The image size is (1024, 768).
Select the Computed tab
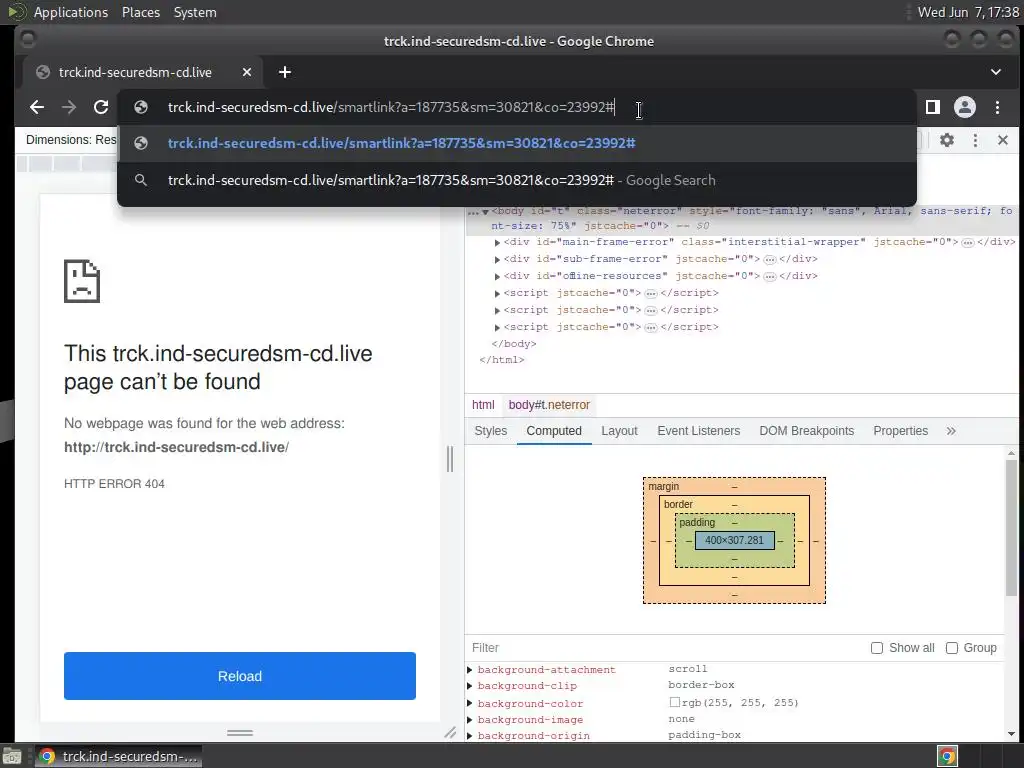pyautogui.click(x=554, y=431)
